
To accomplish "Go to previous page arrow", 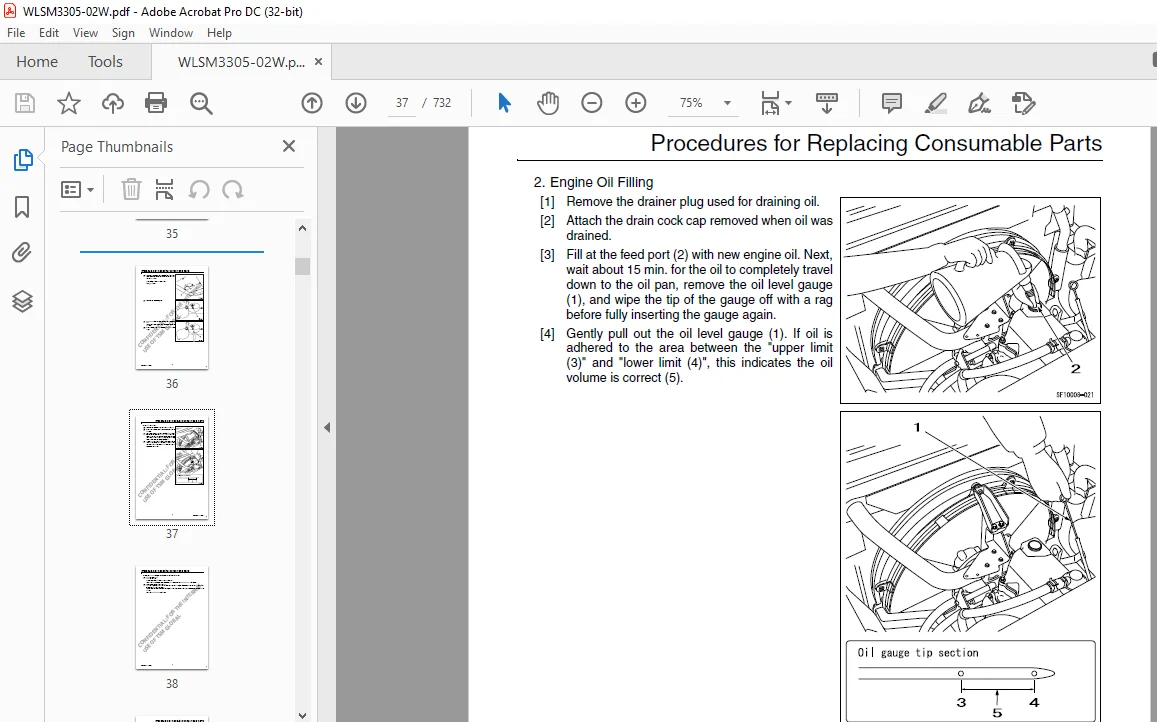I will [312, 103].
